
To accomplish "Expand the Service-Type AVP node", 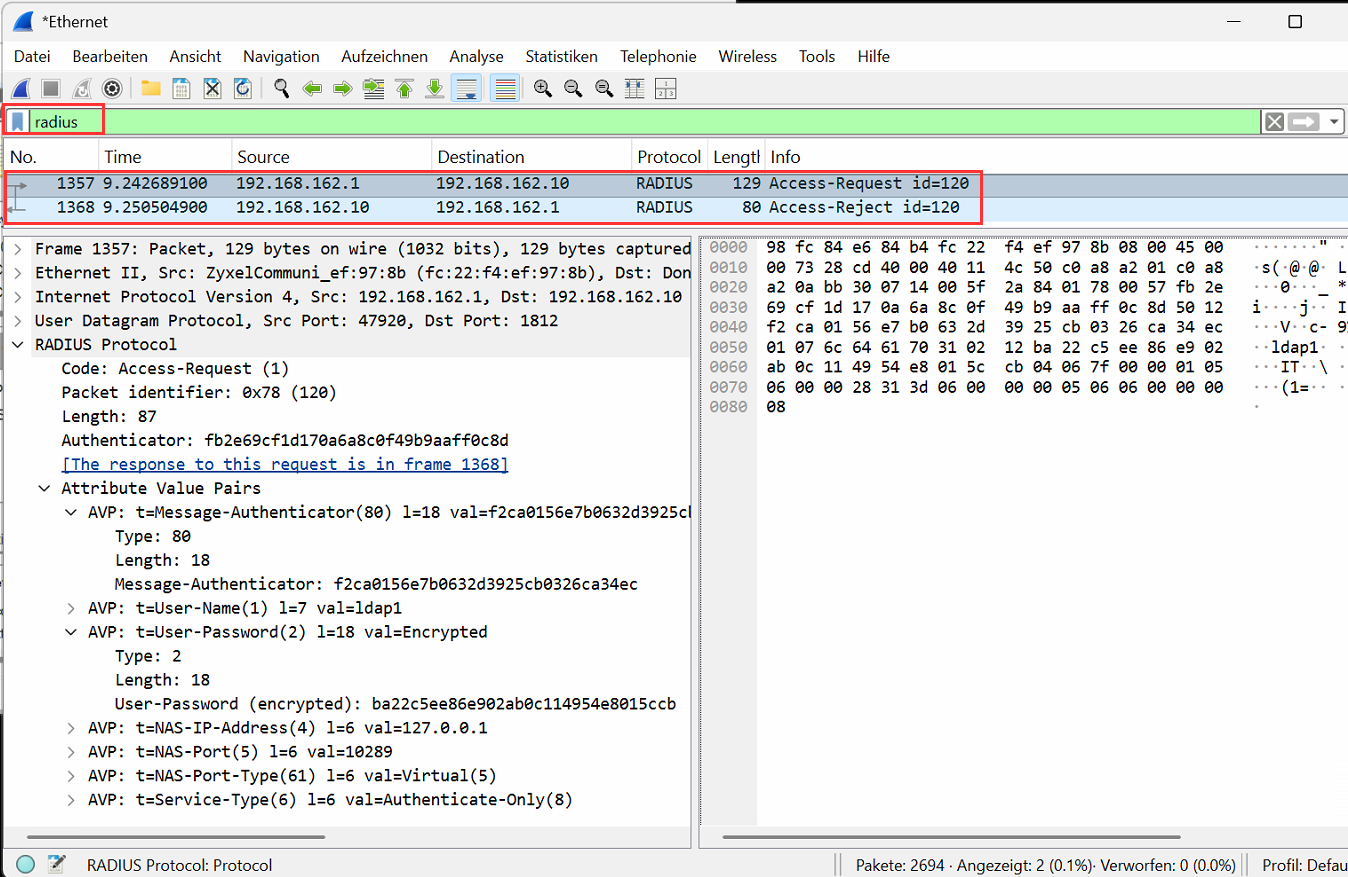I will click(x=71, y=800).
